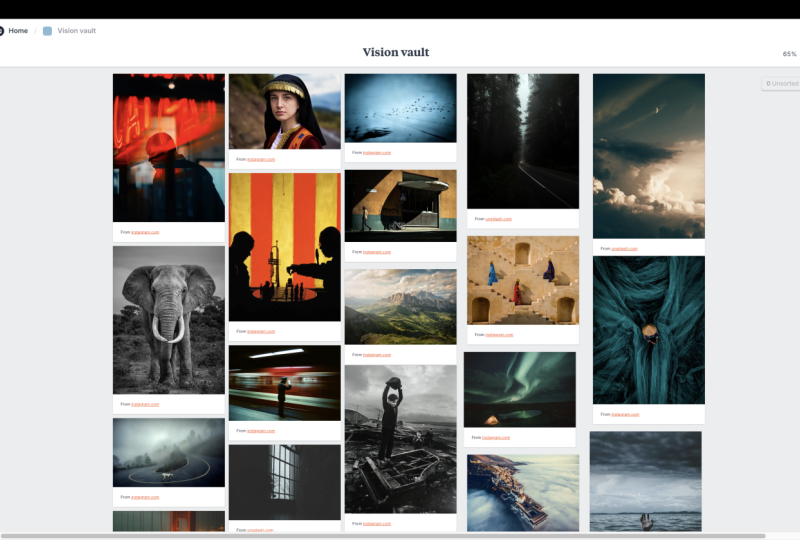Open the Home breadcrumb
Image resolution: width=800 pixels, height=540 pixels.
coord(18,31)
